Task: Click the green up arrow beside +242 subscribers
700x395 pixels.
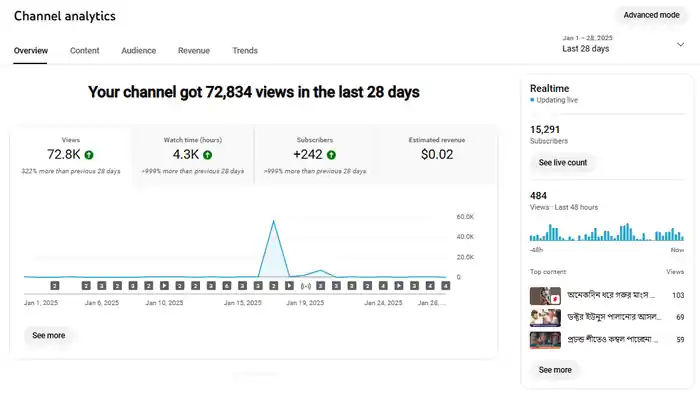Action: point(331,155)
